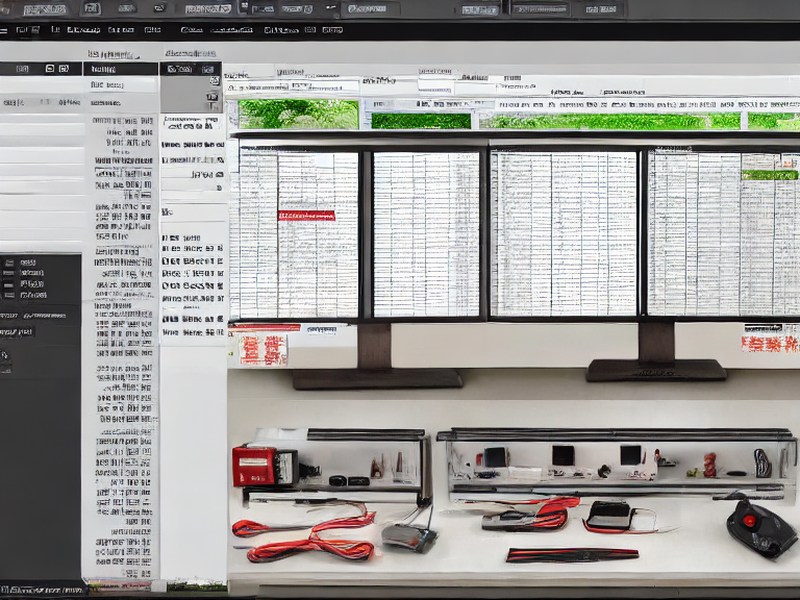Expand the heading label above the third column
The height and width of the screenshot is (600, 800).
pos(191,53)
